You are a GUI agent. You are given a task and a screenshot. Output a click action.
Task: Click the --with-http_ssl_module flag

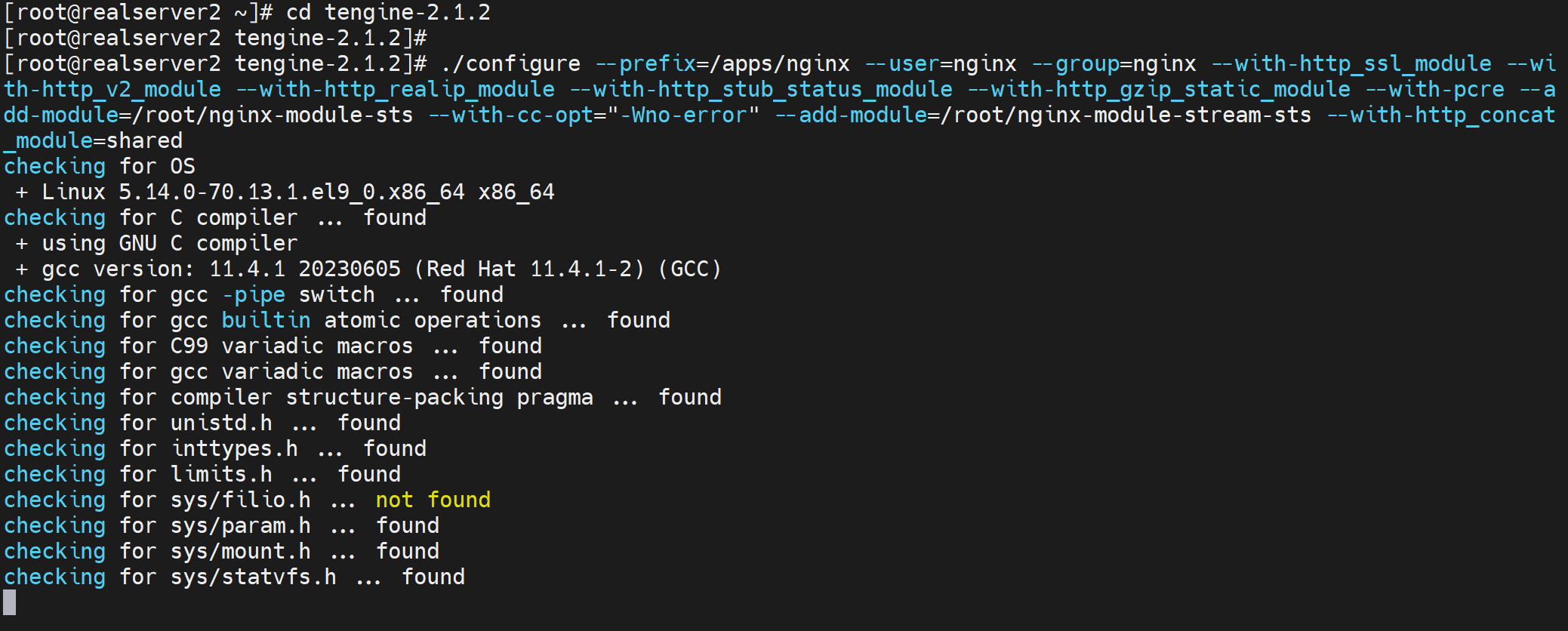[x=1351, y=63]
